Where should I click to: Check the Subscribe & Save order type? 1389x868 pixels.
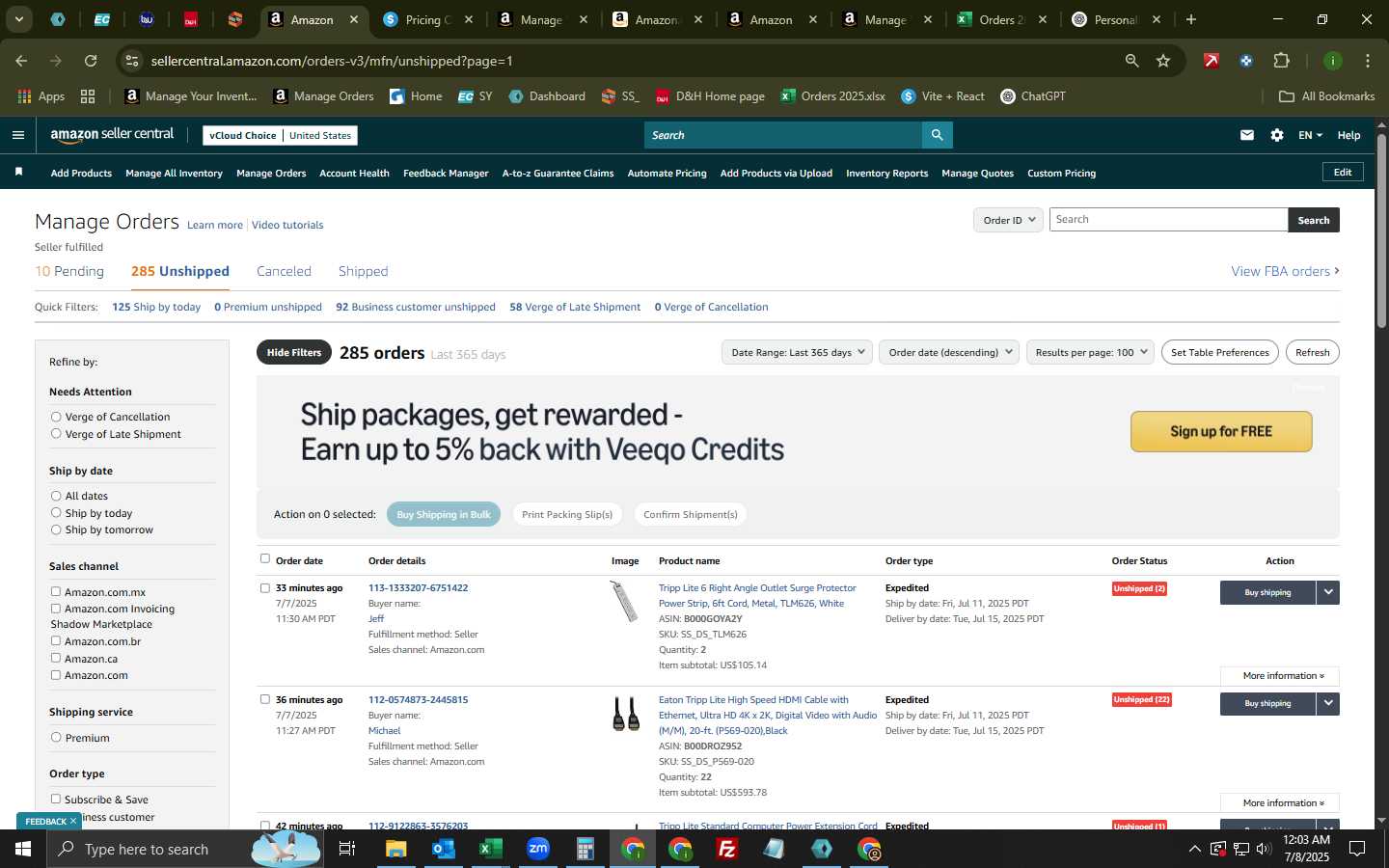[56, 799]
